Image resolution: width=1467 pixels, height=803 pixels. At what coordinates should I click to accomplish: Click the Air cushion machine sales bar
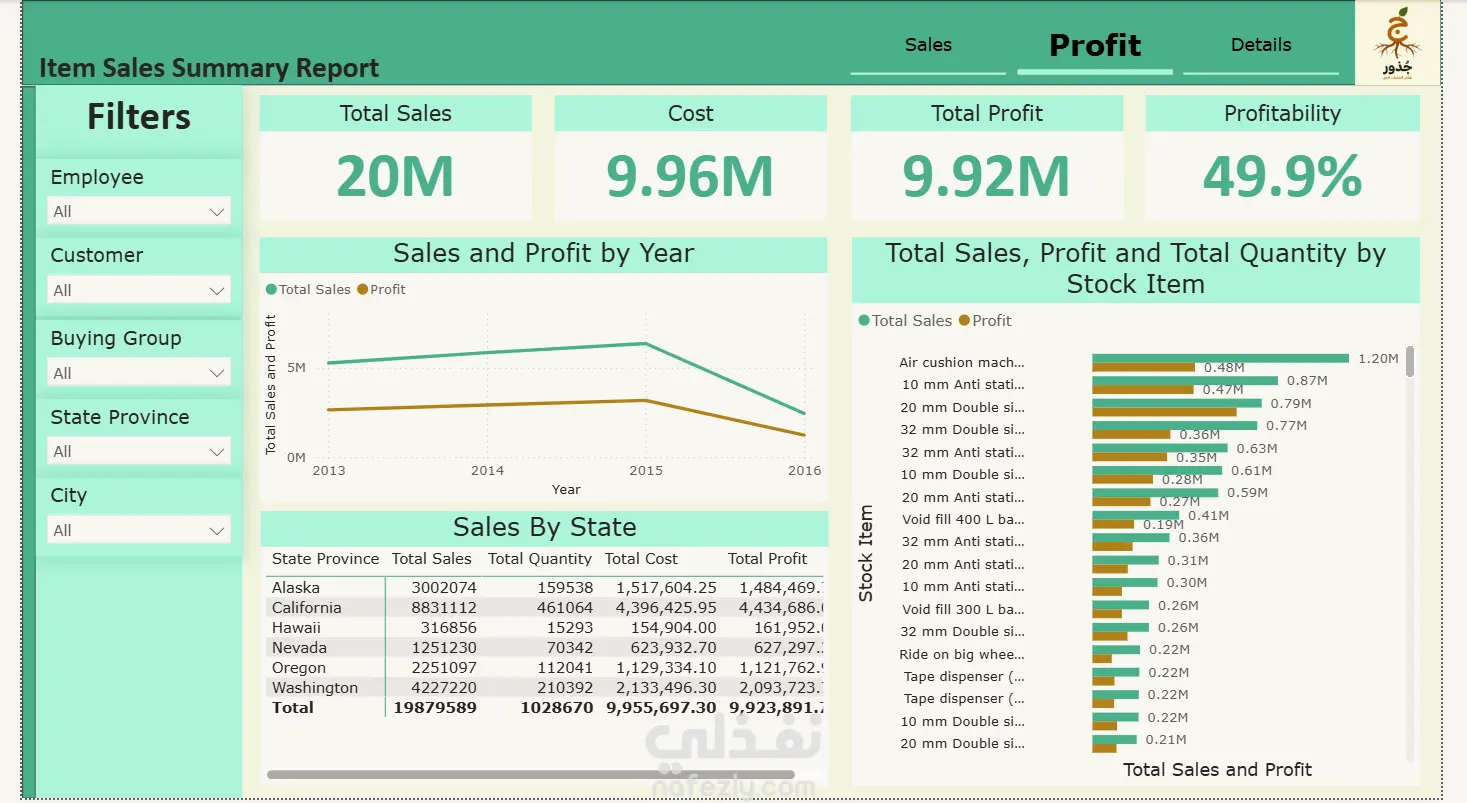click(x=1221, y=358)
